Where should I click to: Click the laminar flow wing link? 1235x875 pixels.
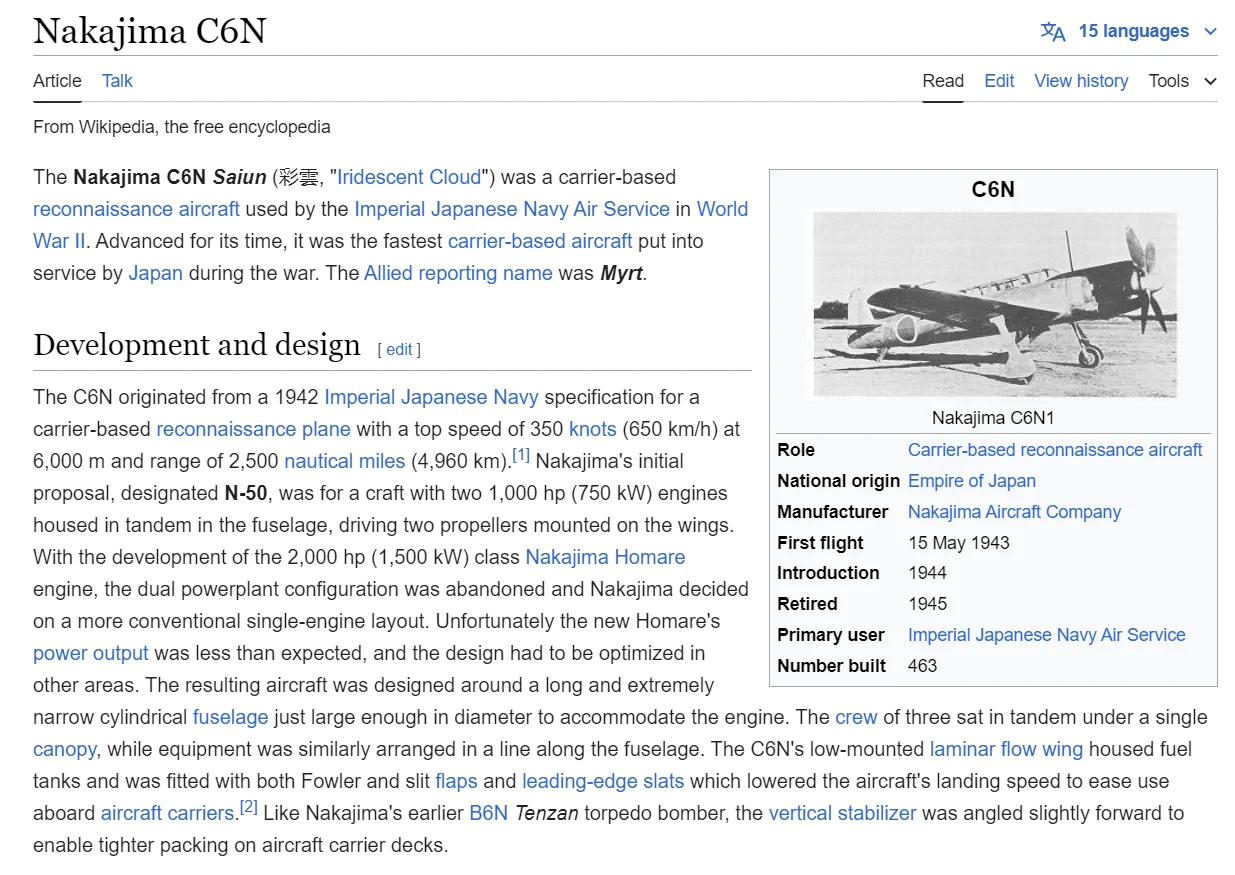click(x=1006, y=749)
